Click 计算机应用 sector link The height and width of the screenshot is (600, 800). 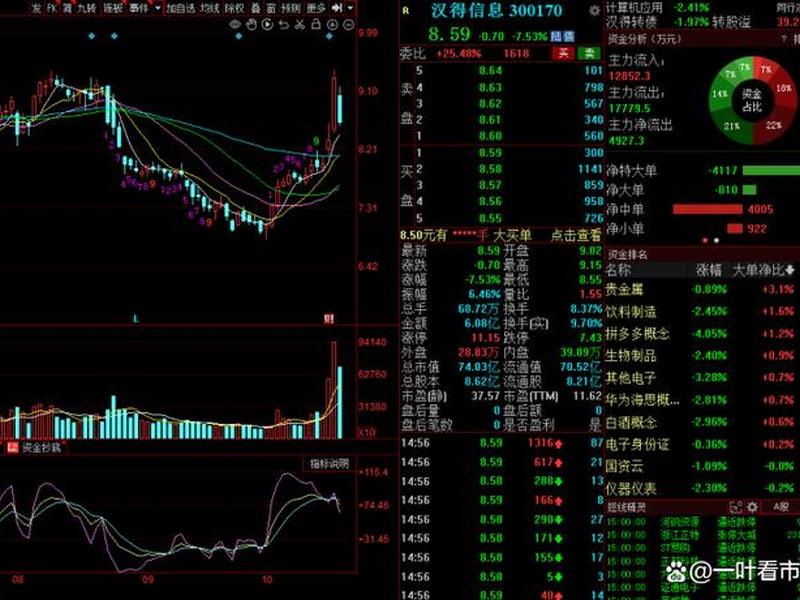(634, 8)
